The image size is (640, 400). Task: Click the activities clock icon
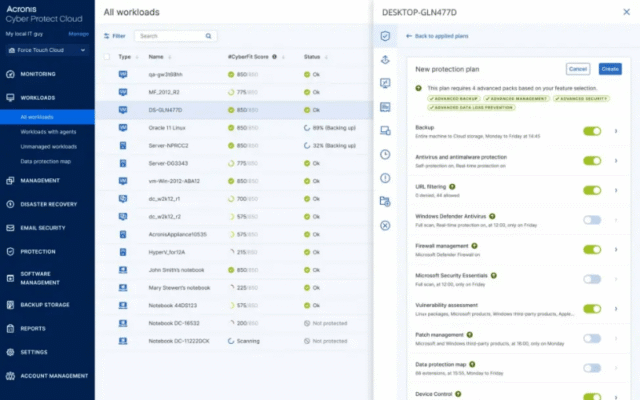(x=385, y=154)
